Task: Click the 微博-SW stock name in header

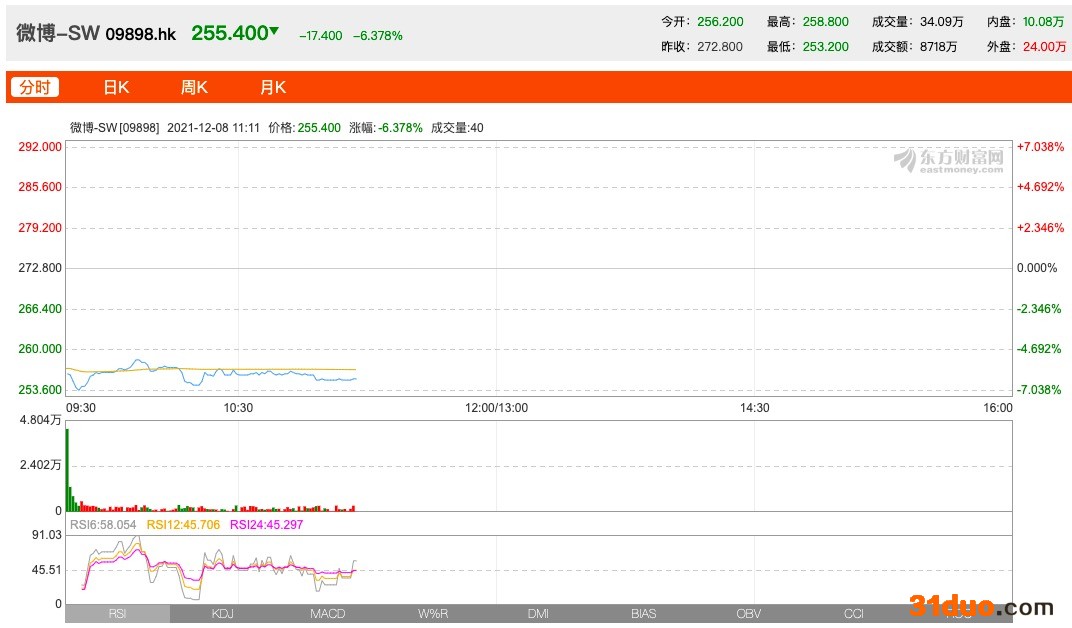Action: tap(58, 33)
